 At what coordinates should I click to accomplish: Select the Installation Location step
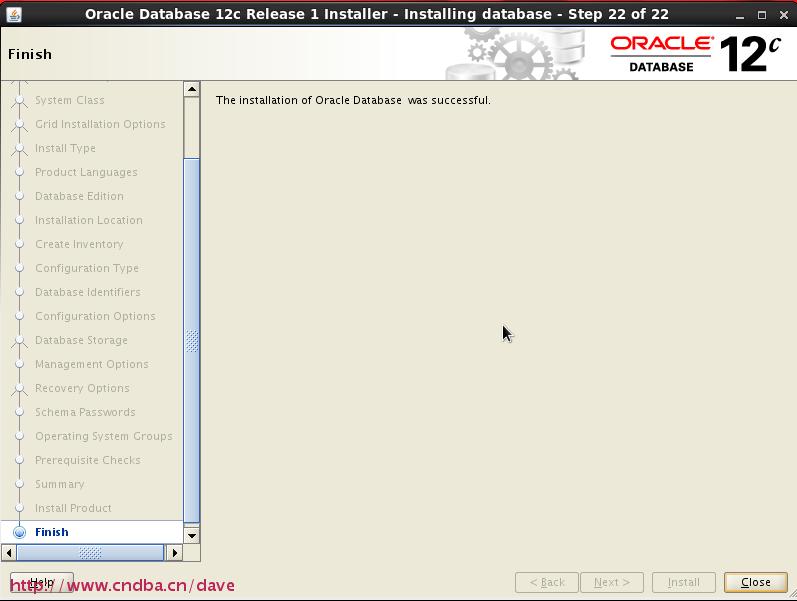pyautogui.click(x=88, y=220)
